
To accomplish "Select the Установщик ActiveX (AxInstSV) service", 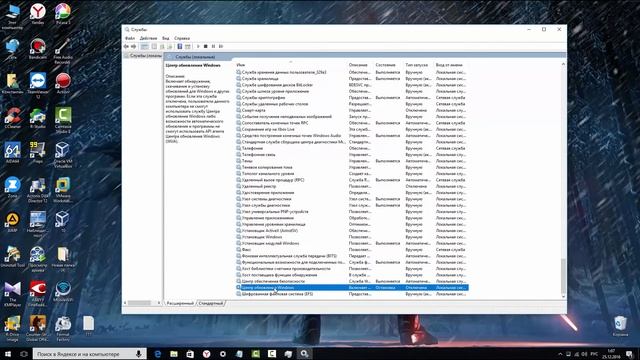I will pos(352,231).
